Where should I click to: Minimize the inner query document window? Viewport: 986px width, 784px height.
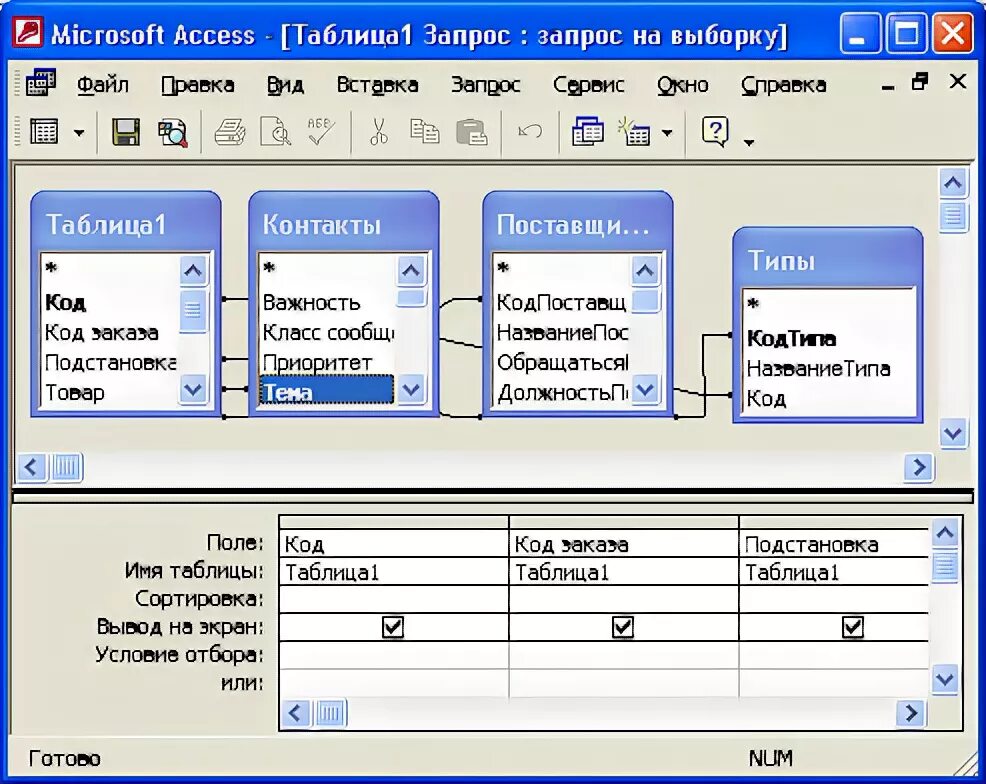tap(888, 87)
